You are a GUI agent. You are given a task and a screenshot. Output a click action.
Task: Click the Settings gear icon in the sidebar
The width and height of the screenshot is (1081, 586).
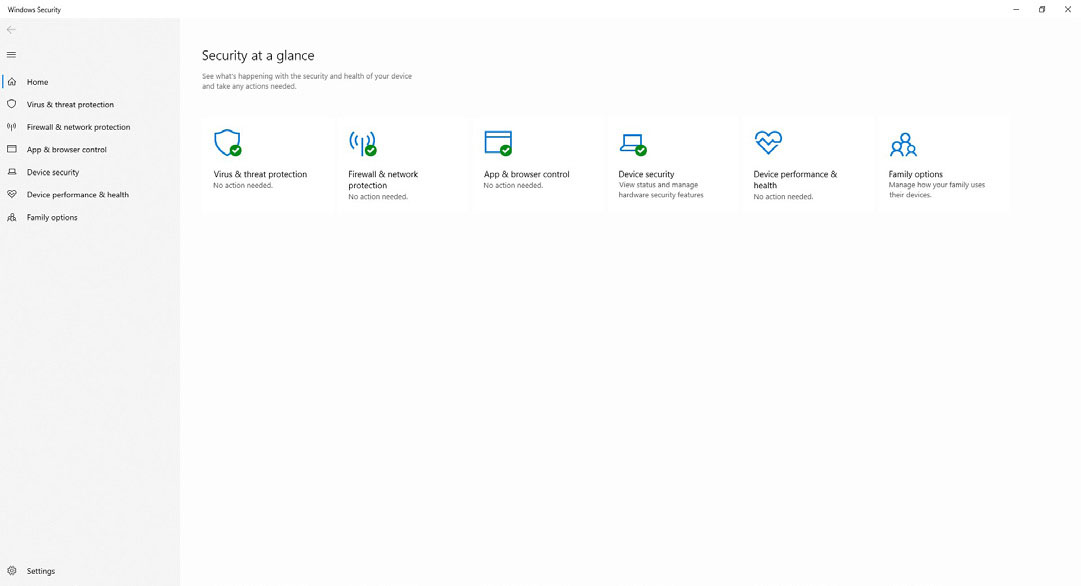pyautogui.click(x=12, y=571)
